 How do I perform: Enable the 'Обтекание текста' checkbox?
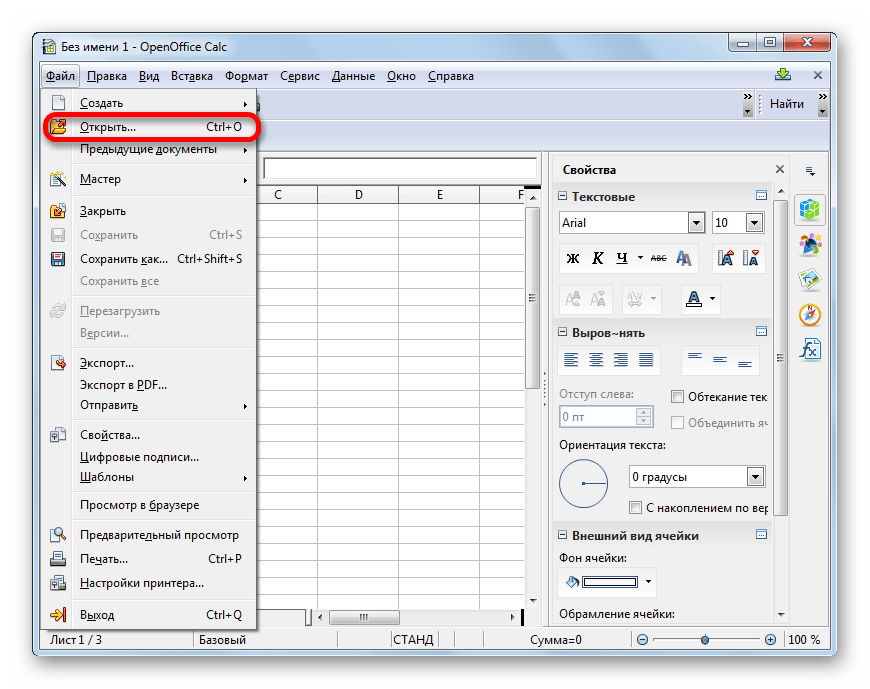pos(678,397)
